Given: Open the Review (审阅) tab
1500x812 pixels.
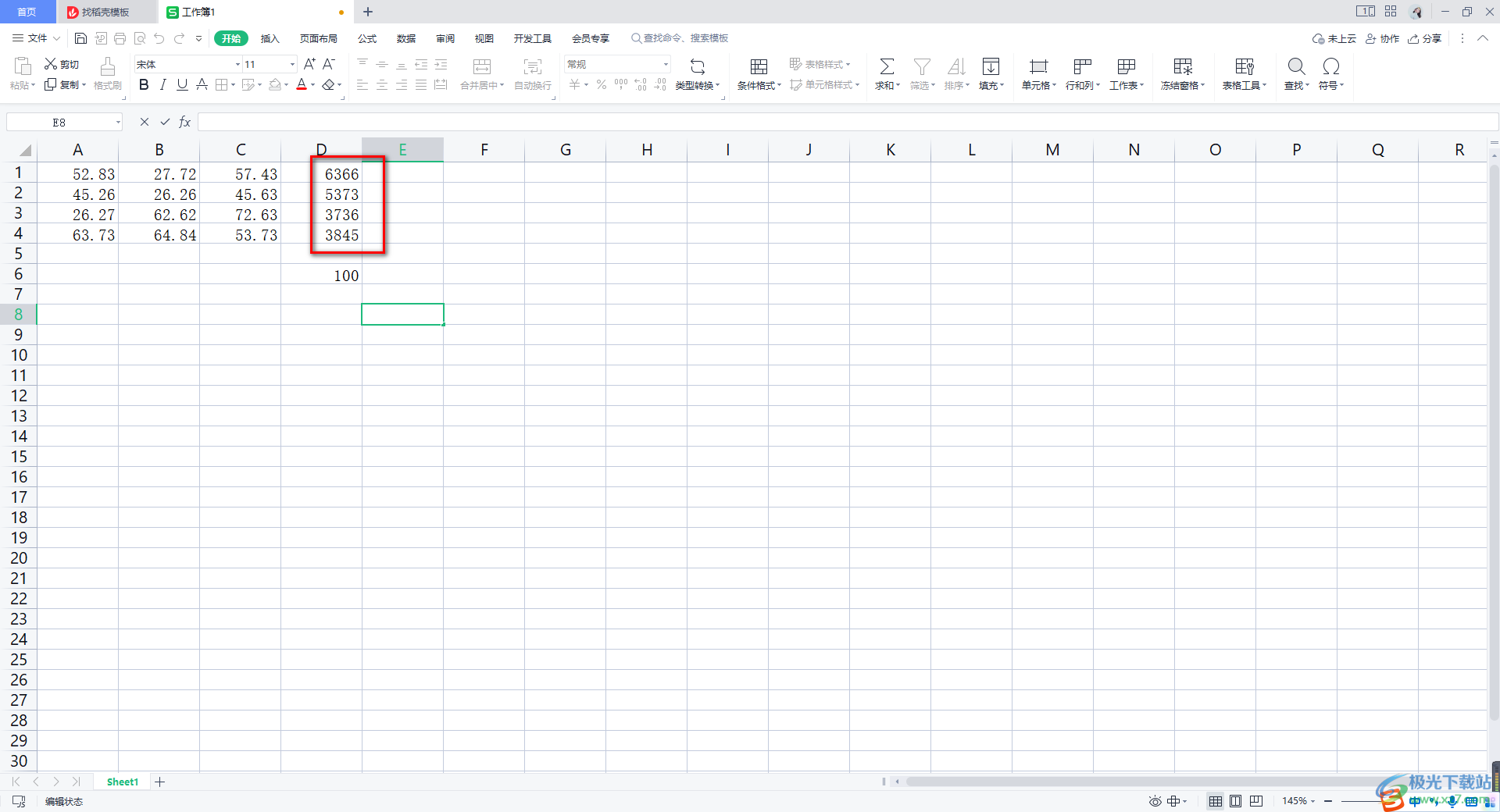Looking at the screenshot, I should (445, 38).
